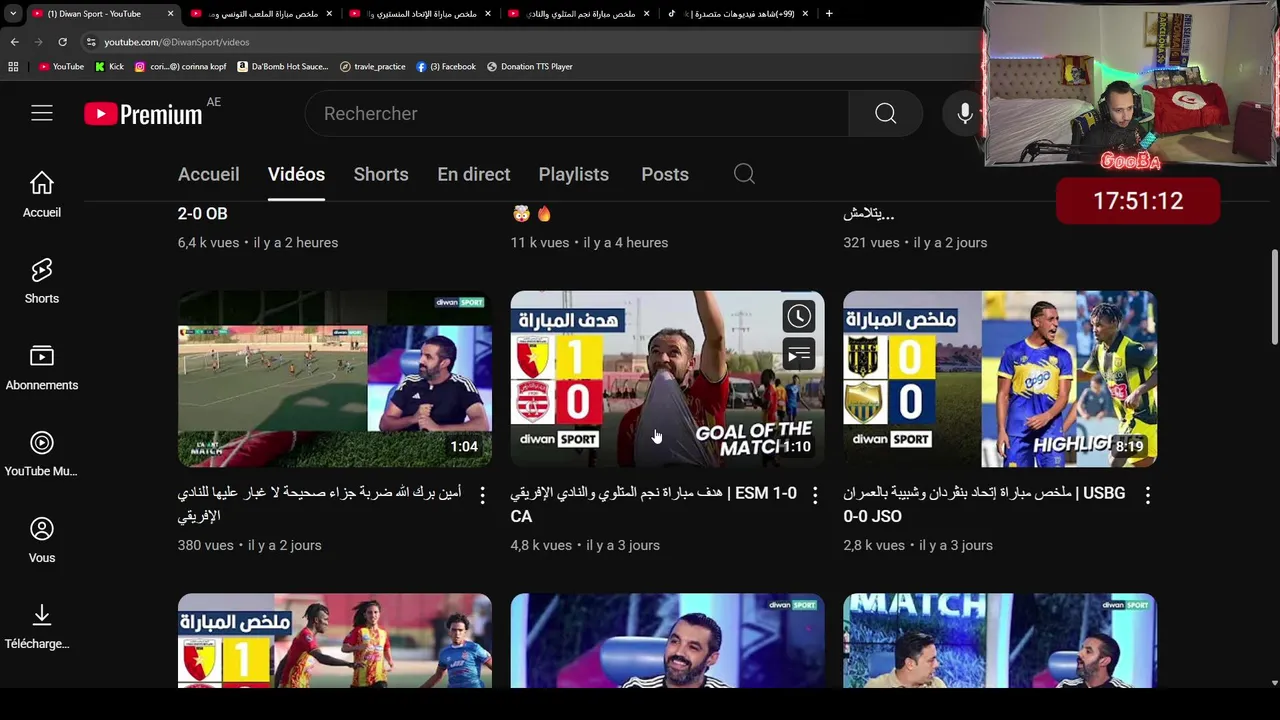
Task: Reload the page with the refresh icon
Action: tap(62, 42)
